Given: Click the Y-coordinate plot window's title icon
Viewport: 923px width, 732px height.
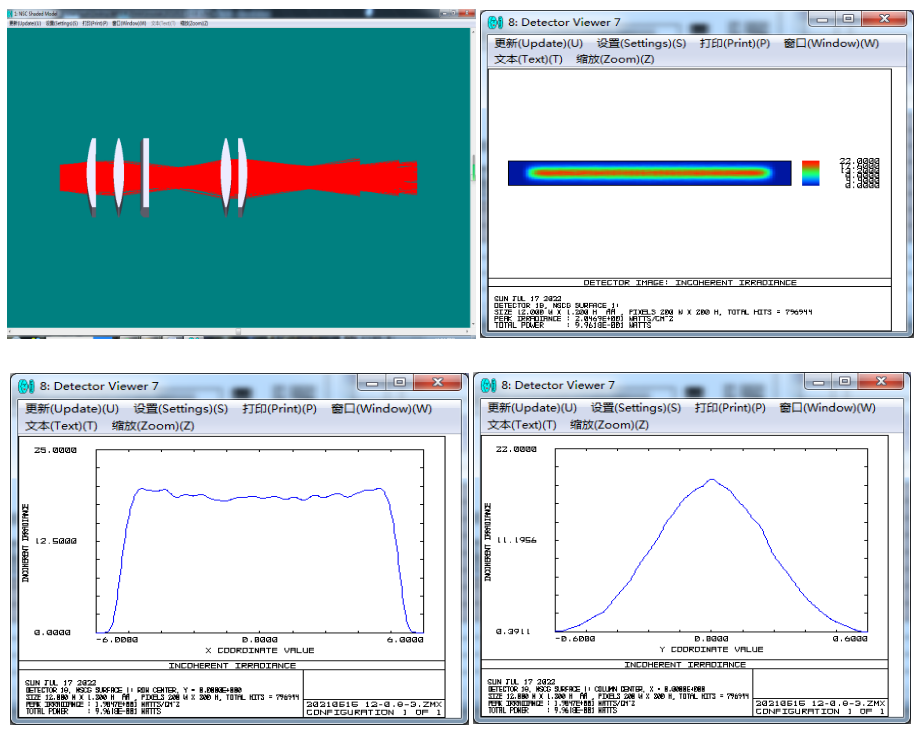Looking at the screenshot, I should (x=487, y=385).
